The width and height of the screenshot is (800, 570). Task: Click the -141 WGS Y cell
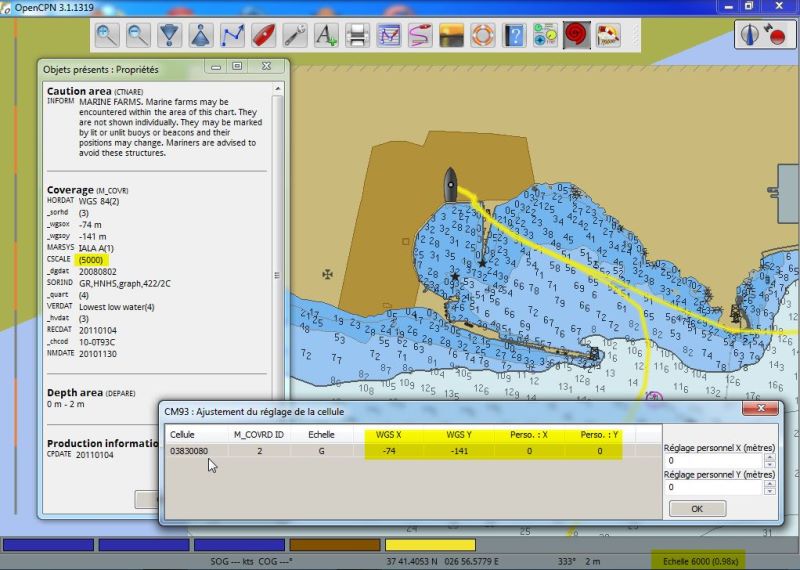pyautogui.click(x=459, y=451)
